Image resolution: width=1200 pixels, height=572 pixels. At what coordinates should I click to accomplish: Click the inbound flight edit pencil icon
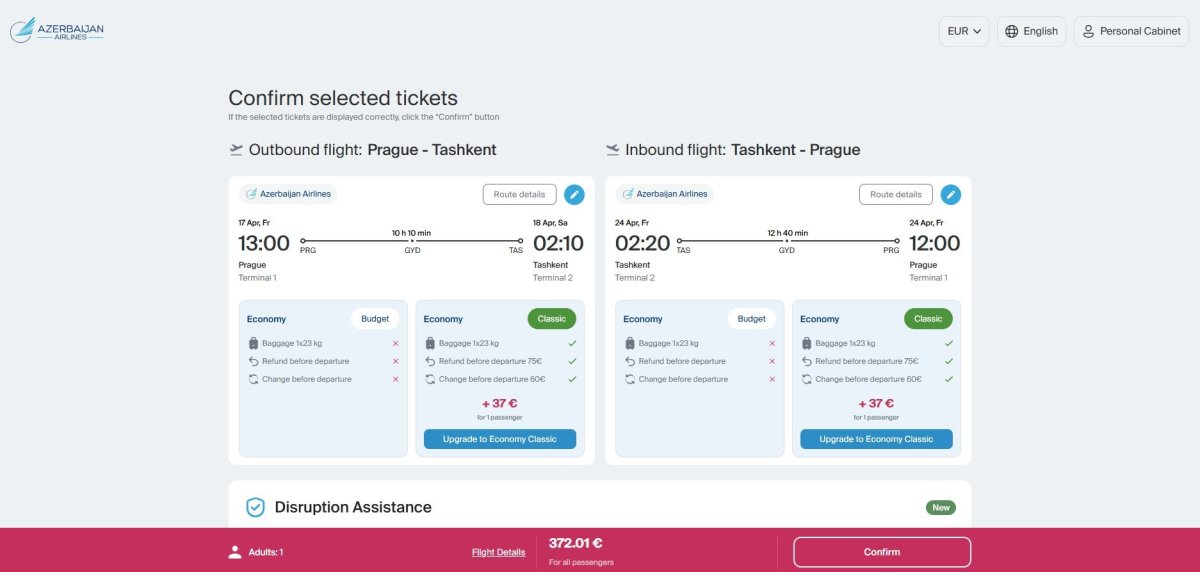951,194
